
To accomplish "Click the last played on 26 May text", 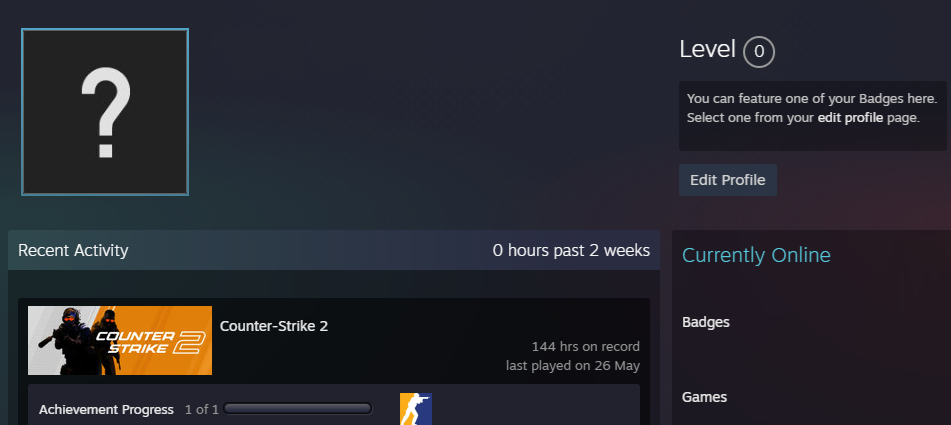I will 573,366.
